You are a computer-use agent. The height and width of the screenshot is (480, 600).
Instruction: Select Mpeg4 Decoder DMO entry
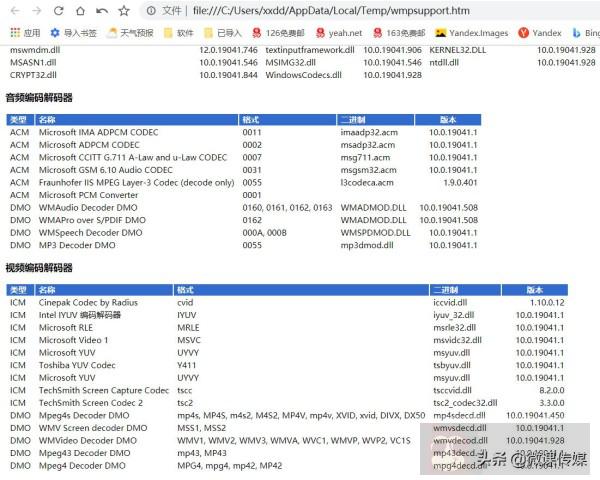pos(82,466)
